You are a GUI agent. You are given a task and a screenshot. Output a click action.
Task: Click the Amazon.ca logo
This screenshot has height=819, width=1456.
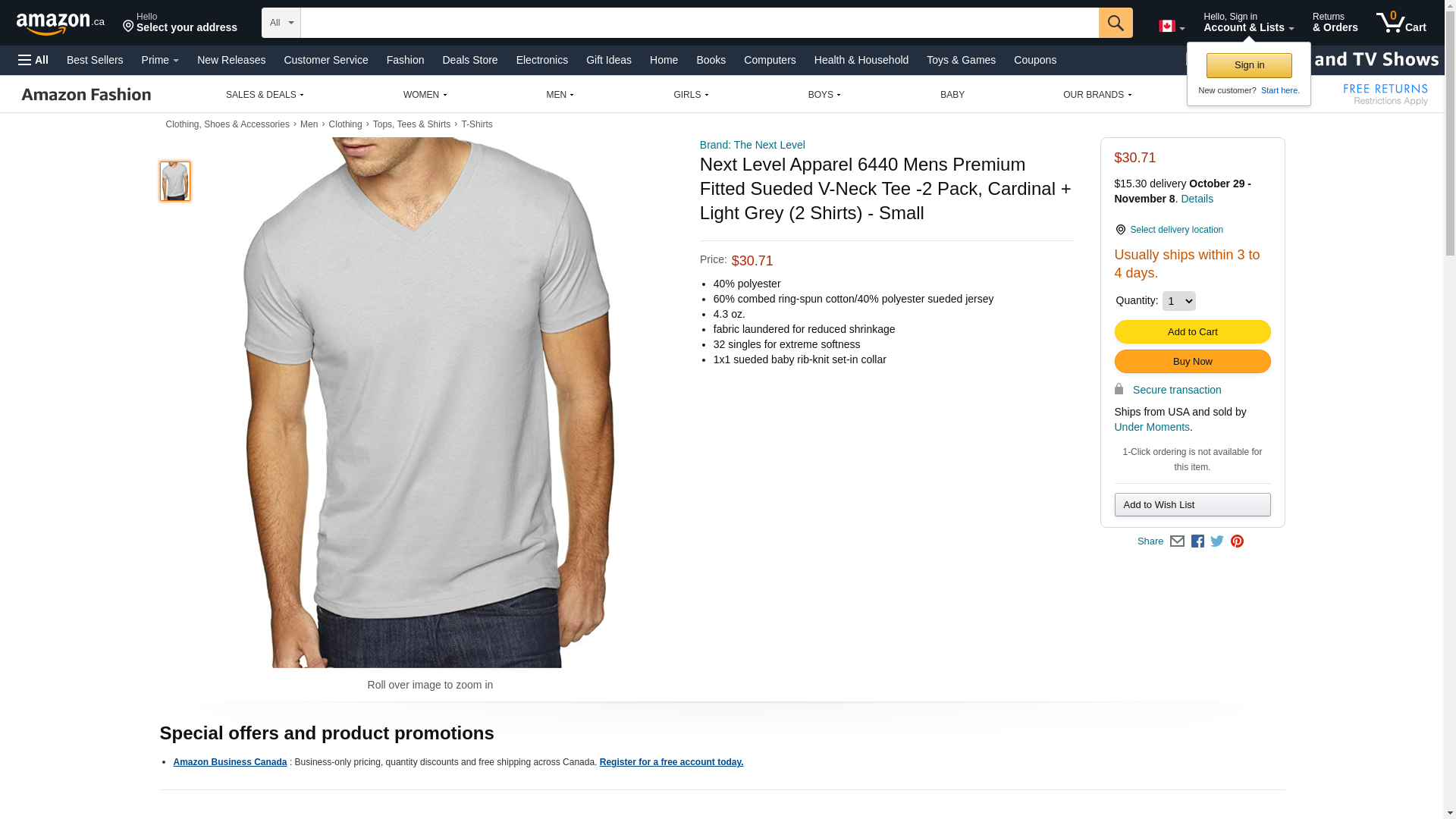click(x=61, y=24)
